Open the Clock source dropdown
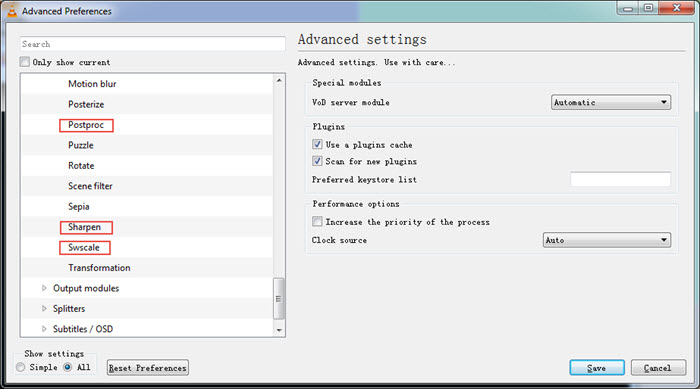 click(x=606, y=240)
